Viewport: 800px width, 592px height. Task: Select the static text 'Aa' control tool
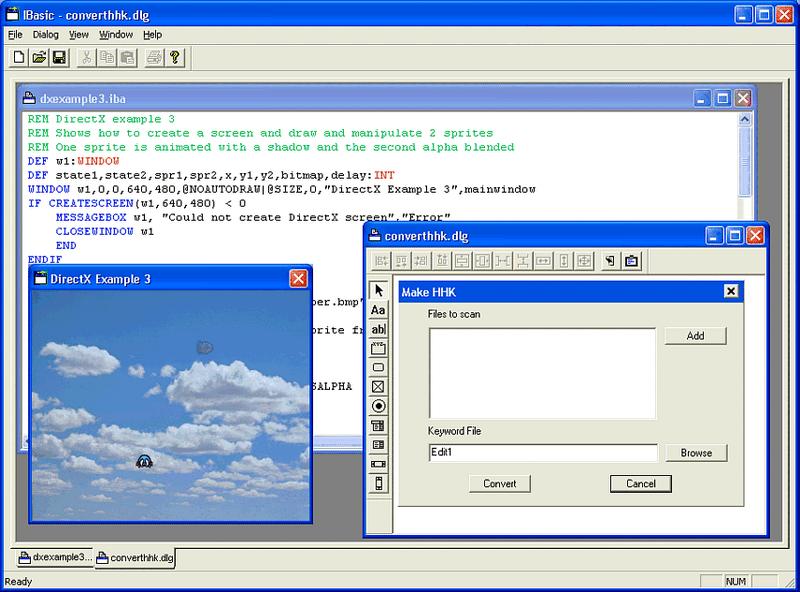pyautogui.click(x=378, y=310)
